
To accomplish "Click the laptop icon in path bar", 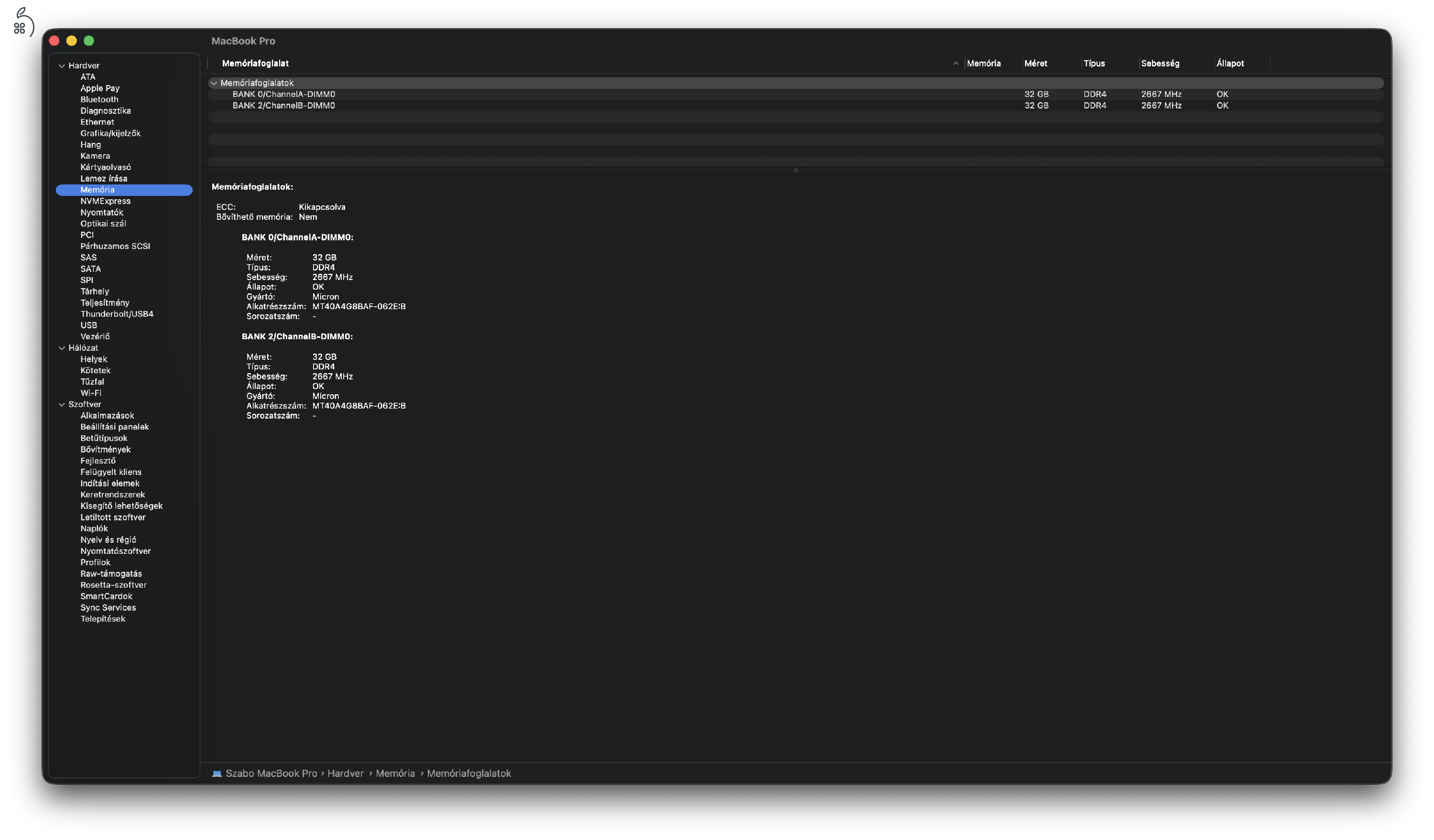I will tap(217, 774).
